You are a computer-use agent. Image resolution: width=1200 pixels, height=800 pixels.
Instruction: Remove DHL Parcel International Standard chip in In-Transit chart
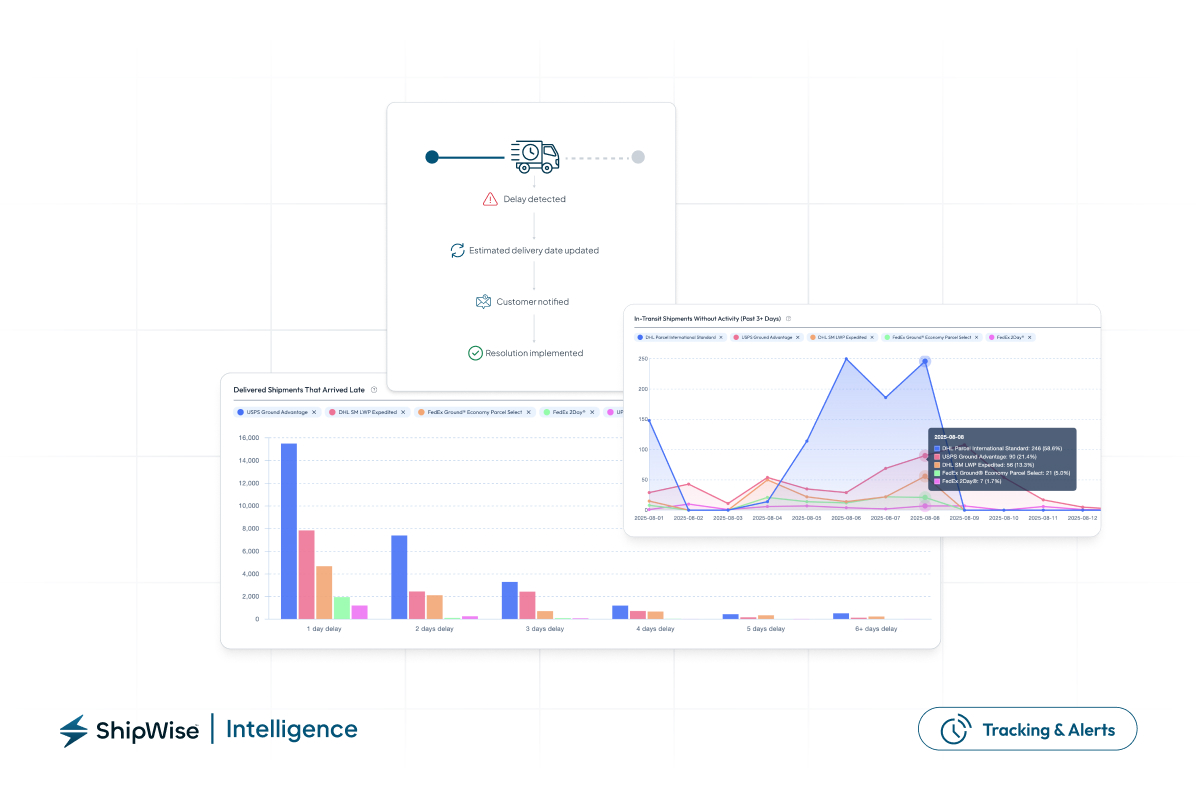pos(721,337)
